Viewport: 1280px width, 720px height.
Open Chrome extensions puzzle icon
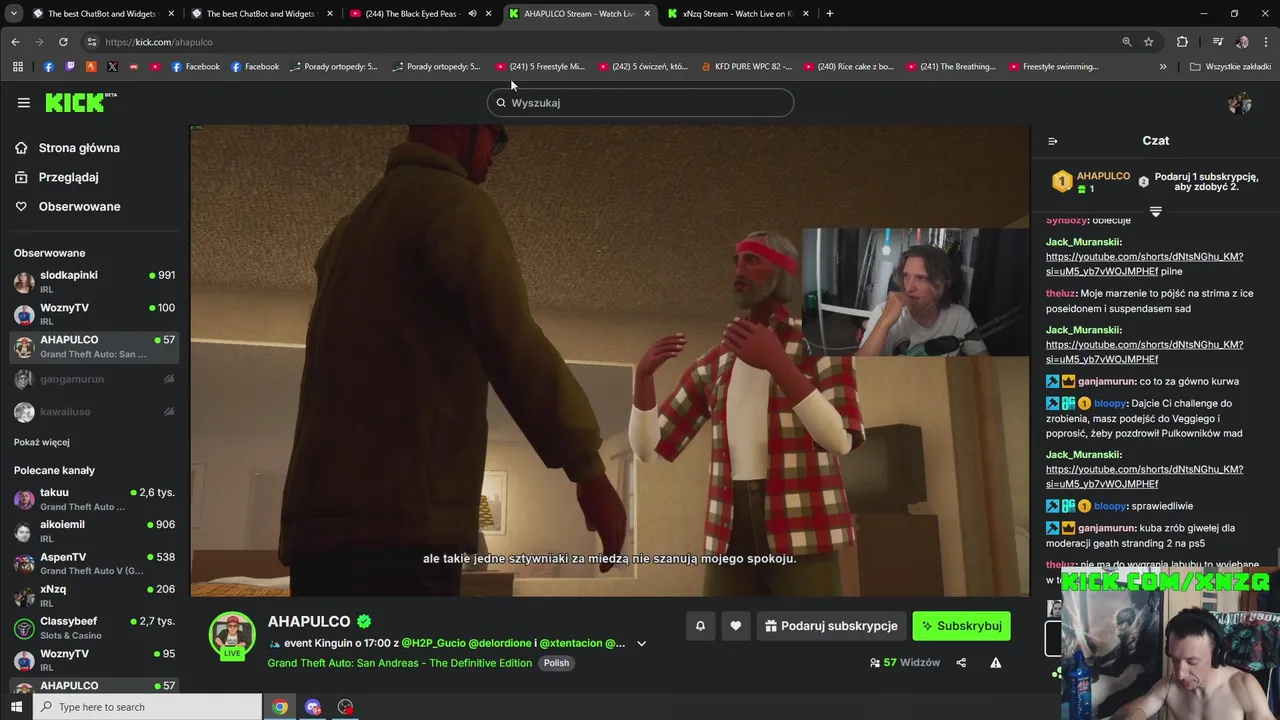click(1182, 42)
